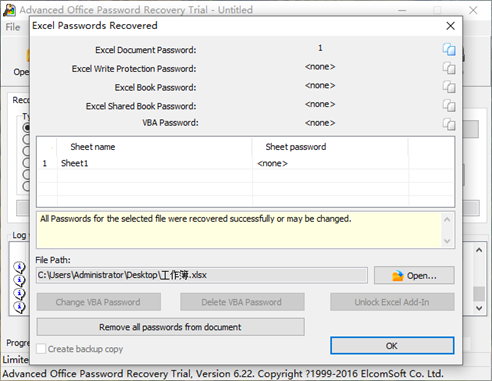Click the File Path text field
Viewport: 492px width, 381px height.
pos(202,275)
